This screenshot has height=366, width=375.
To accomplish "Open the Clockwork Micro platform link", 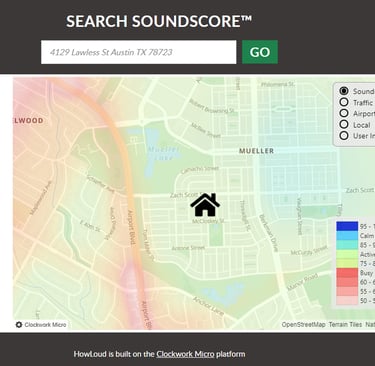I will (x=185, y=354).
